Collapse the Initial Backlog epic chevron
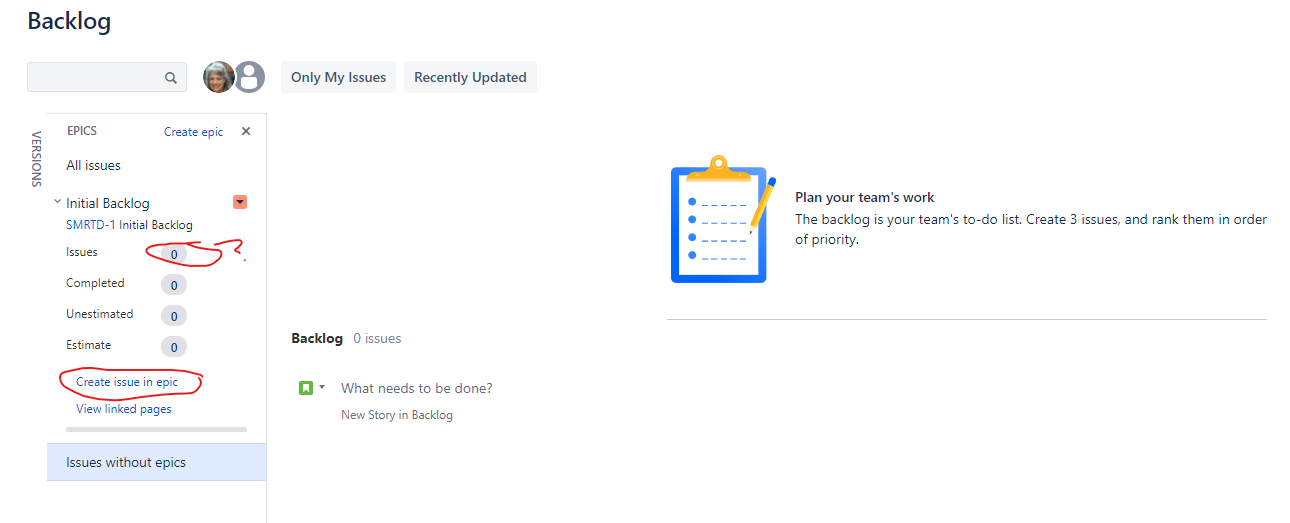 57,202
